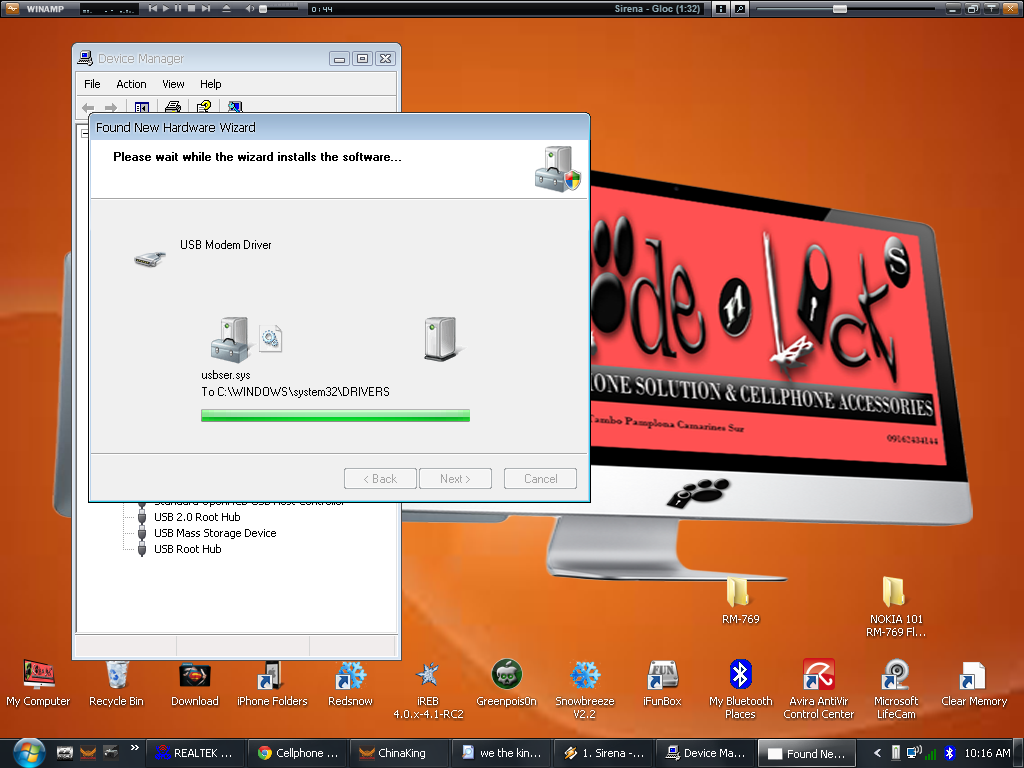Cancel the Found New Hardware Wizard
The height and width of the screenshot is (768, 1024).
coord(540,479)
